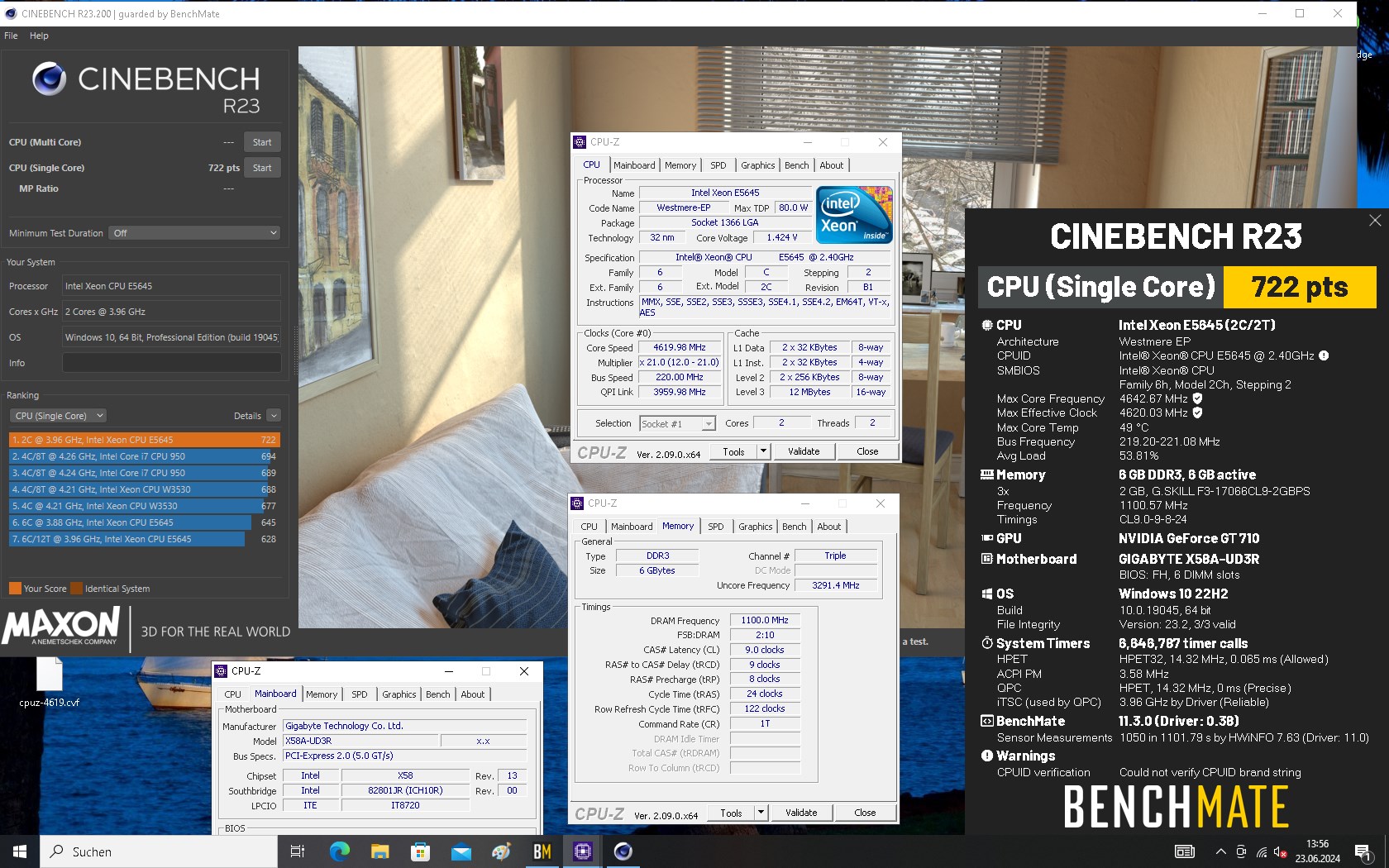
Task: Click the tray device icon
Action: coord(1241,851)
